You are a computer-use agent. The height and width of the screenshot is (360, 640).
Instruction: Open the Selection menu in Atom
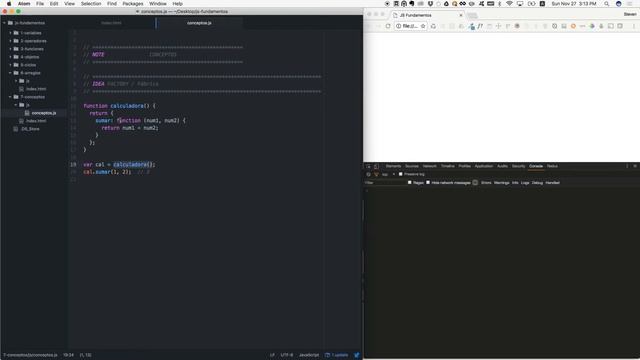(x=91, y=4)
